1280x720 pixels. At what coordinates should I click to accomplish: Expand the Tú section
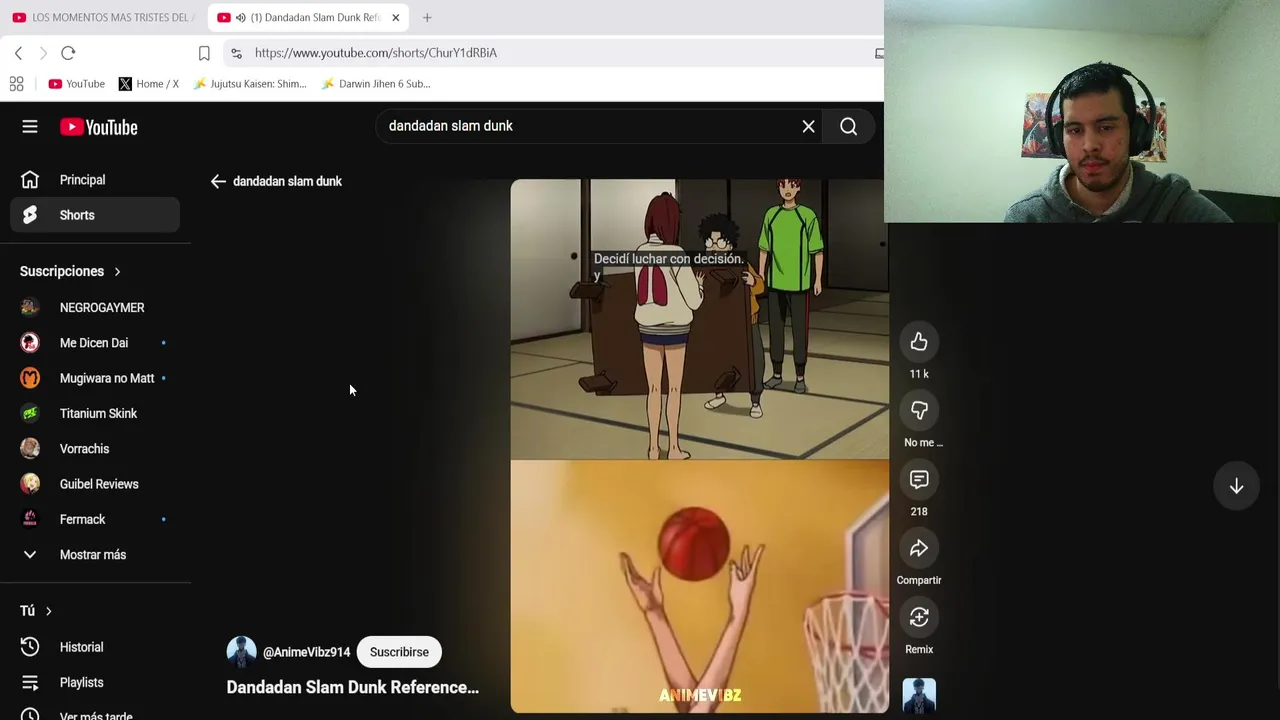coord(36,611)
